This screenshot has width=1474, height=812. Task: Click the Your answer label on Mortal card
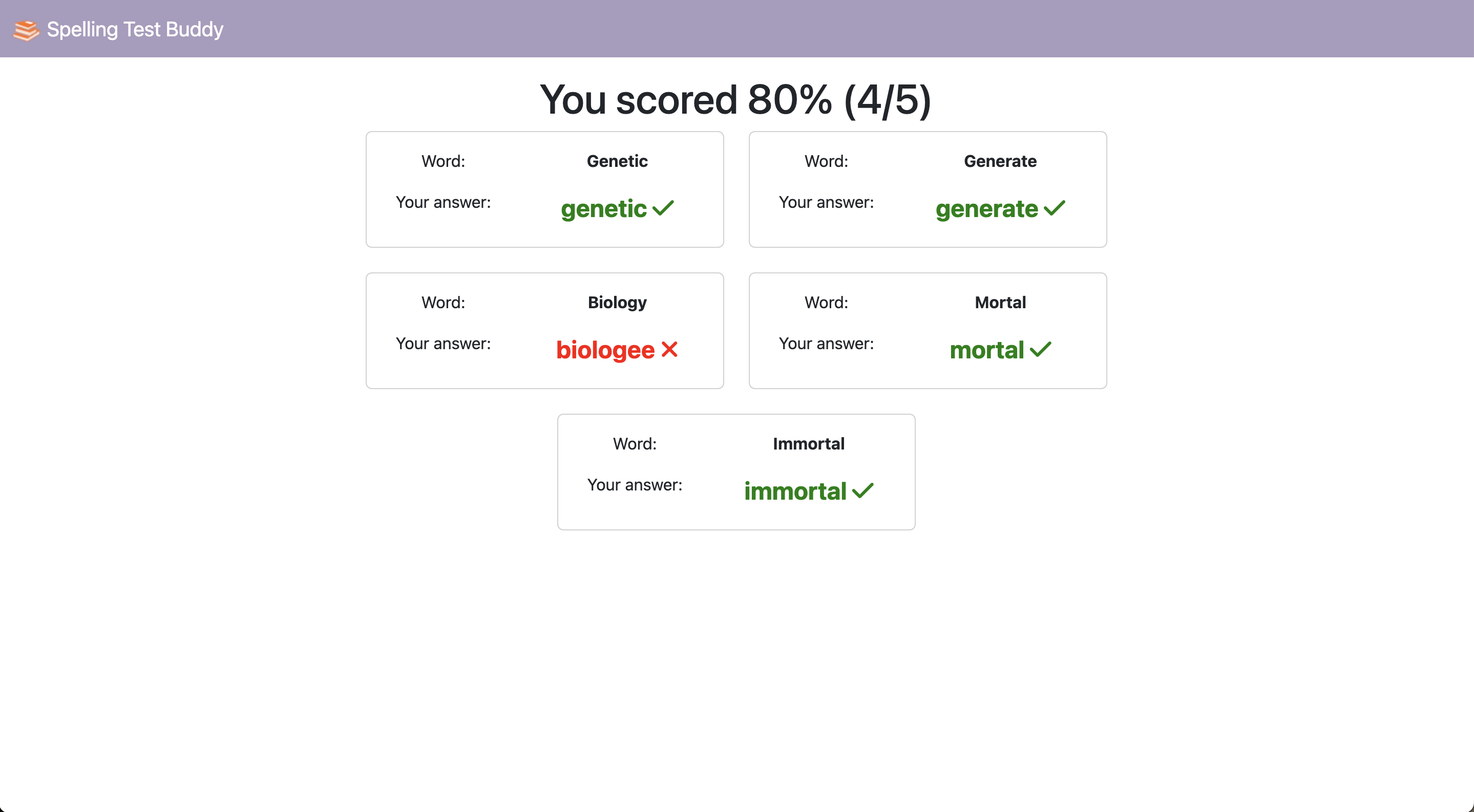coord(825,343)
